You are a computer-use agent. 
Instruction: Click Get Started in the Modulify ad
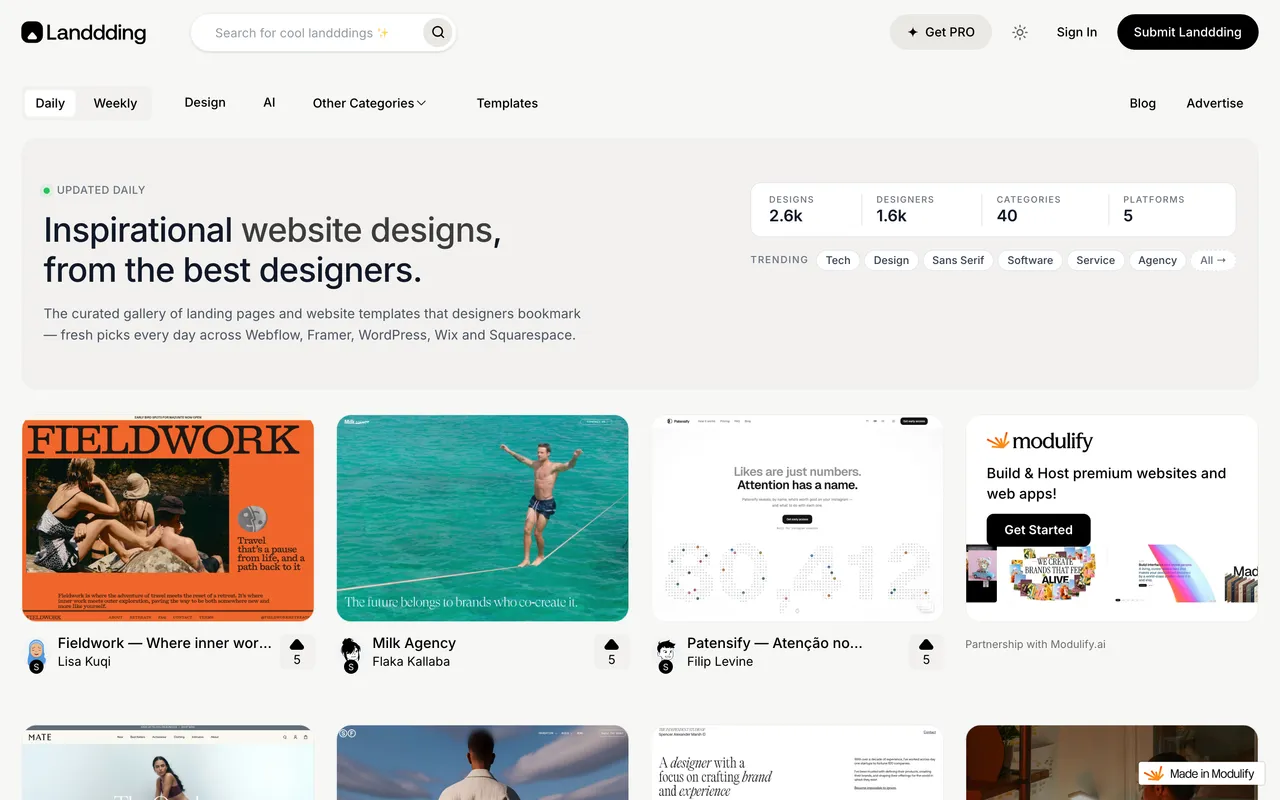[x=1038, y=530]
